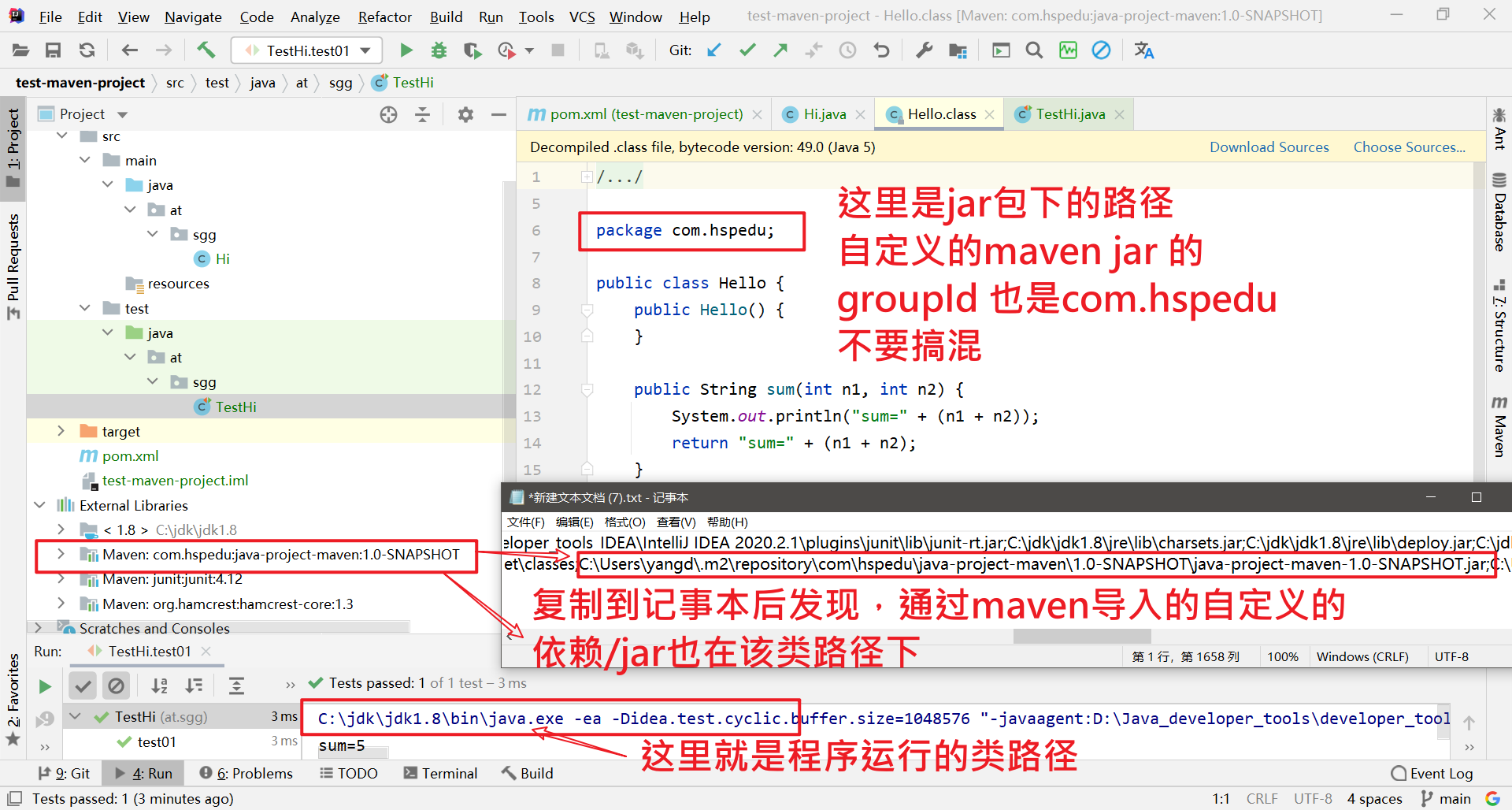Expand Maven: com.hspedu:java-project-maven library
This screenshot has width=1512, height=810.
pyautogui.click(x=61, y=554)
